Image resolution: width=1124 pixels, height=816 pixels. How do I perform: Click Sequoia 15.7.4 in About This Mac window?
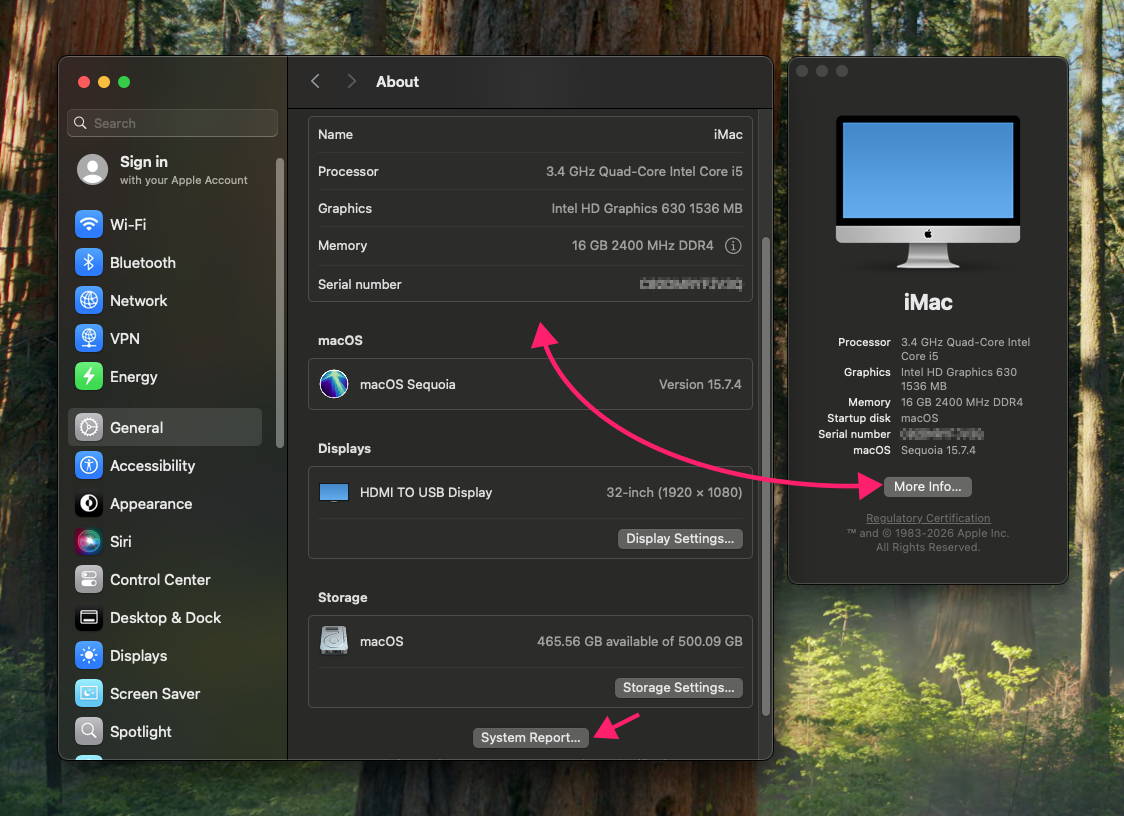[938, 450]
